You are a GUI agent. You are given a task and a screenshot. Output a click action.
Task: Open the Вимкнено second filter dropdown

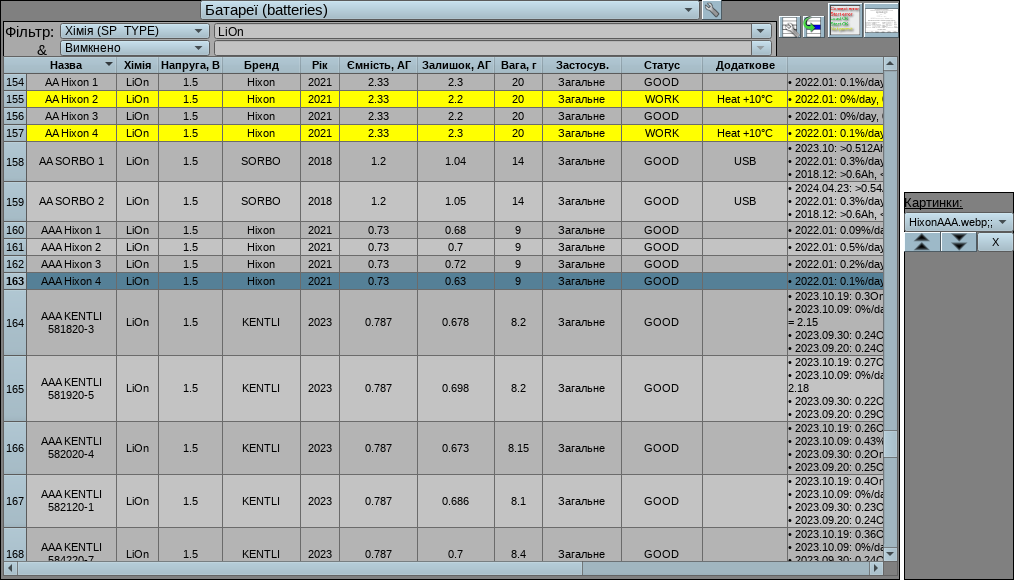tap(198, 48)
